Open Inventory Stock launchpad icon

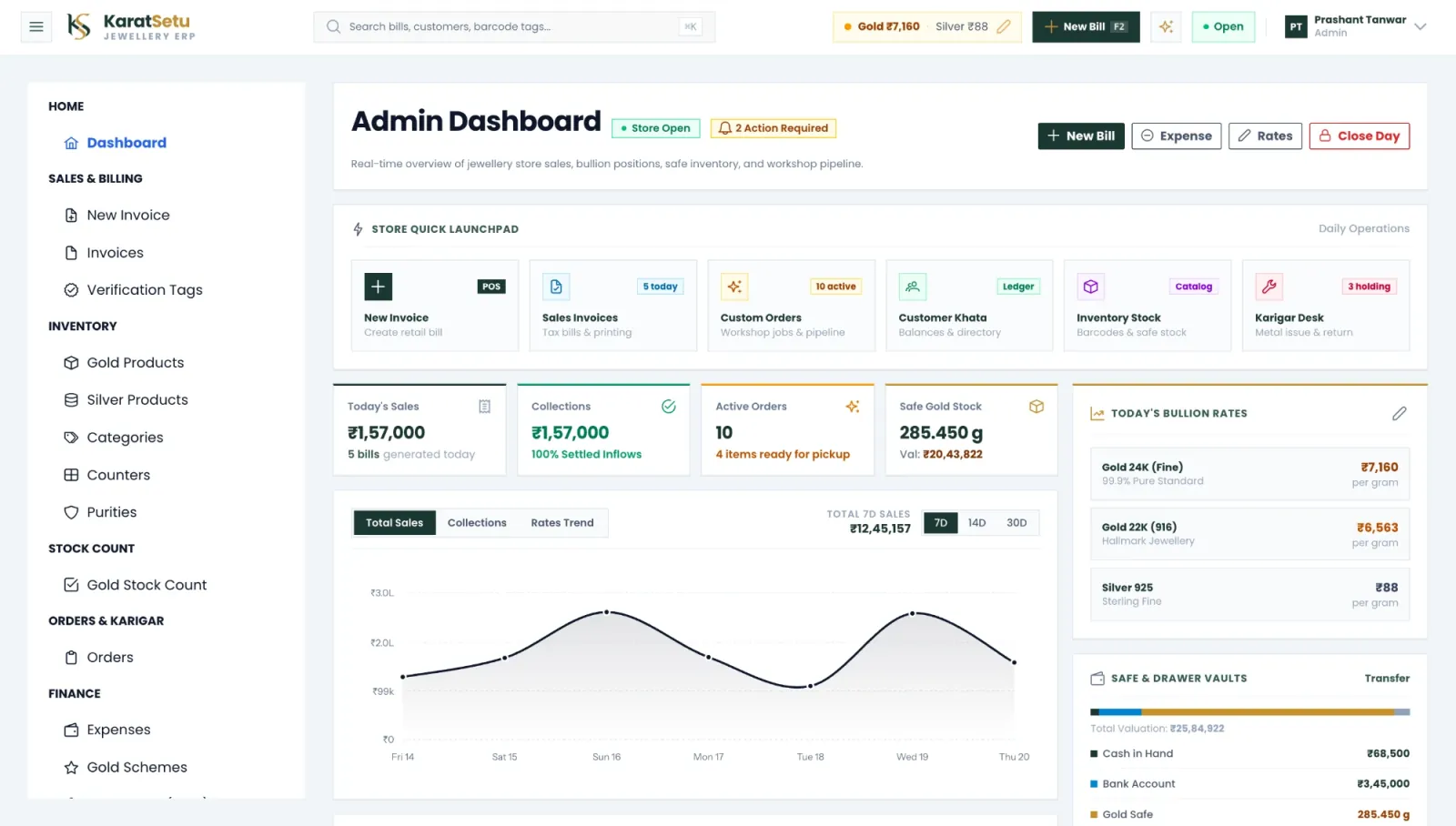click(1091, 287)
